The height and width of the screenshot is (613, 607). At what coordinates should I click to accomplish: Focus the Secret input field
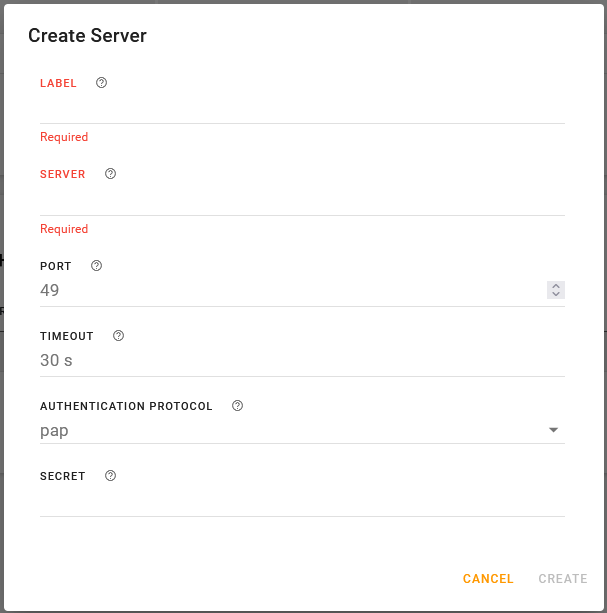(x=300, y=501)
